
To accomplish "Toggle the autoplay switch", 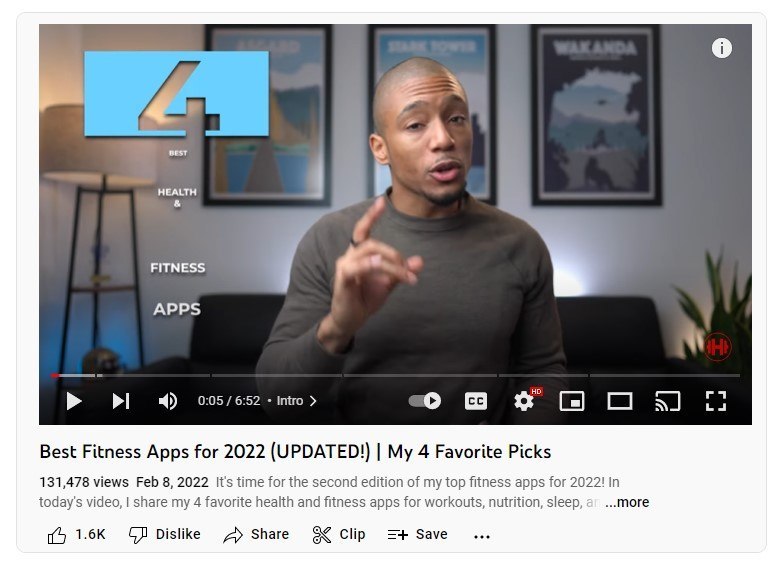I will point(425,401).
